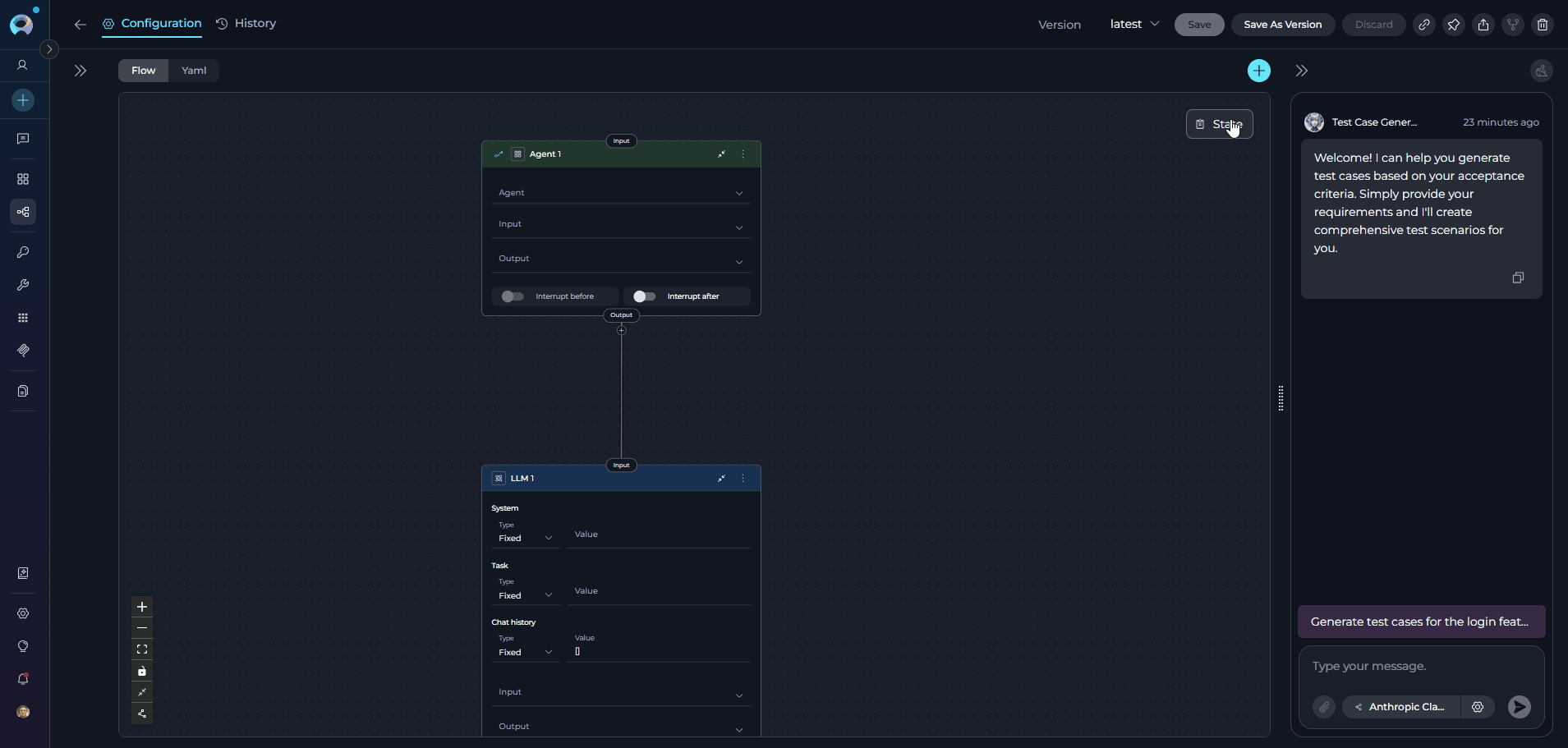Open System Type Fixed dropdown in LLM 1
This screenshot has width=1568, height=748.
(x=525, y=539)
